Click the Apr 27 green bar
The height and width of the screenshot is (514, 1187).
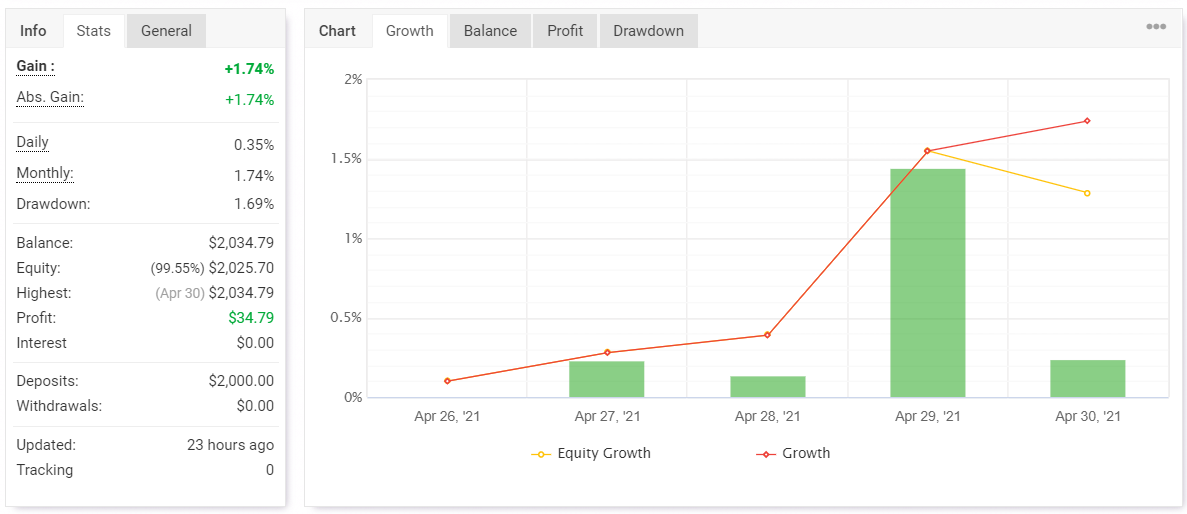(x=607, y=379)
